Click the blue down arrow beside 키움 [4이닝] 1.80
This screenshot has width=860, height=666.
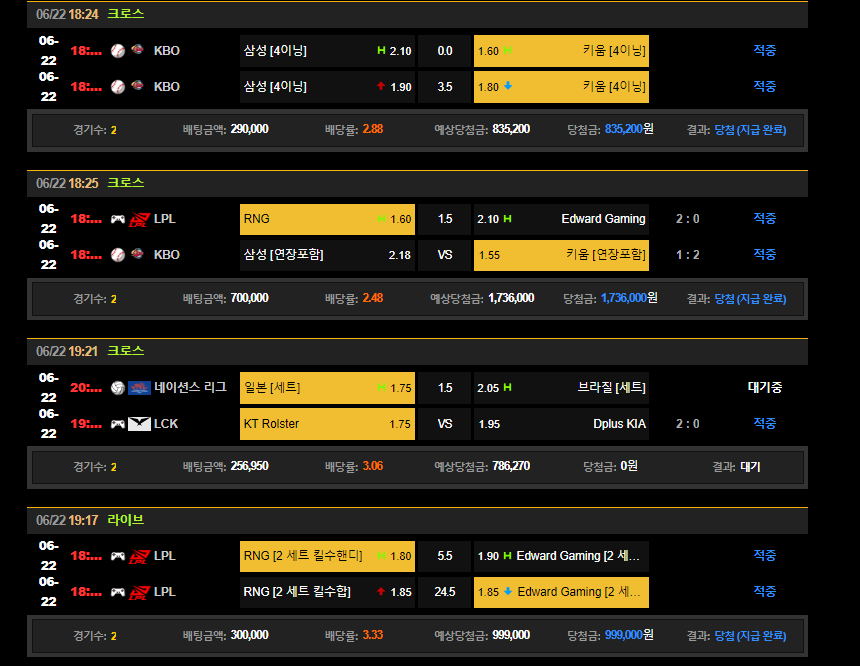pyautogui.click(x=508, y=87)
